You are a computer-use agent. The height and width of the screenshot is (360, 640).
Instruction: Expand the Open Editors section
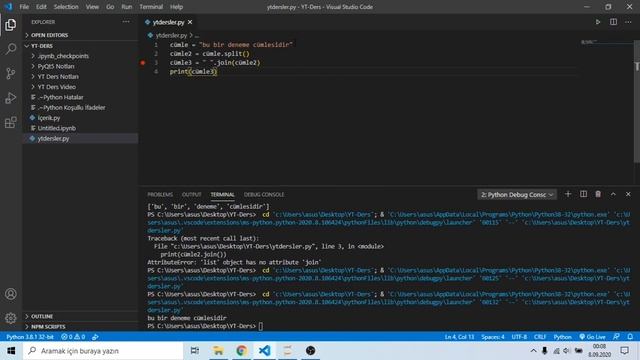pos(80,35)
